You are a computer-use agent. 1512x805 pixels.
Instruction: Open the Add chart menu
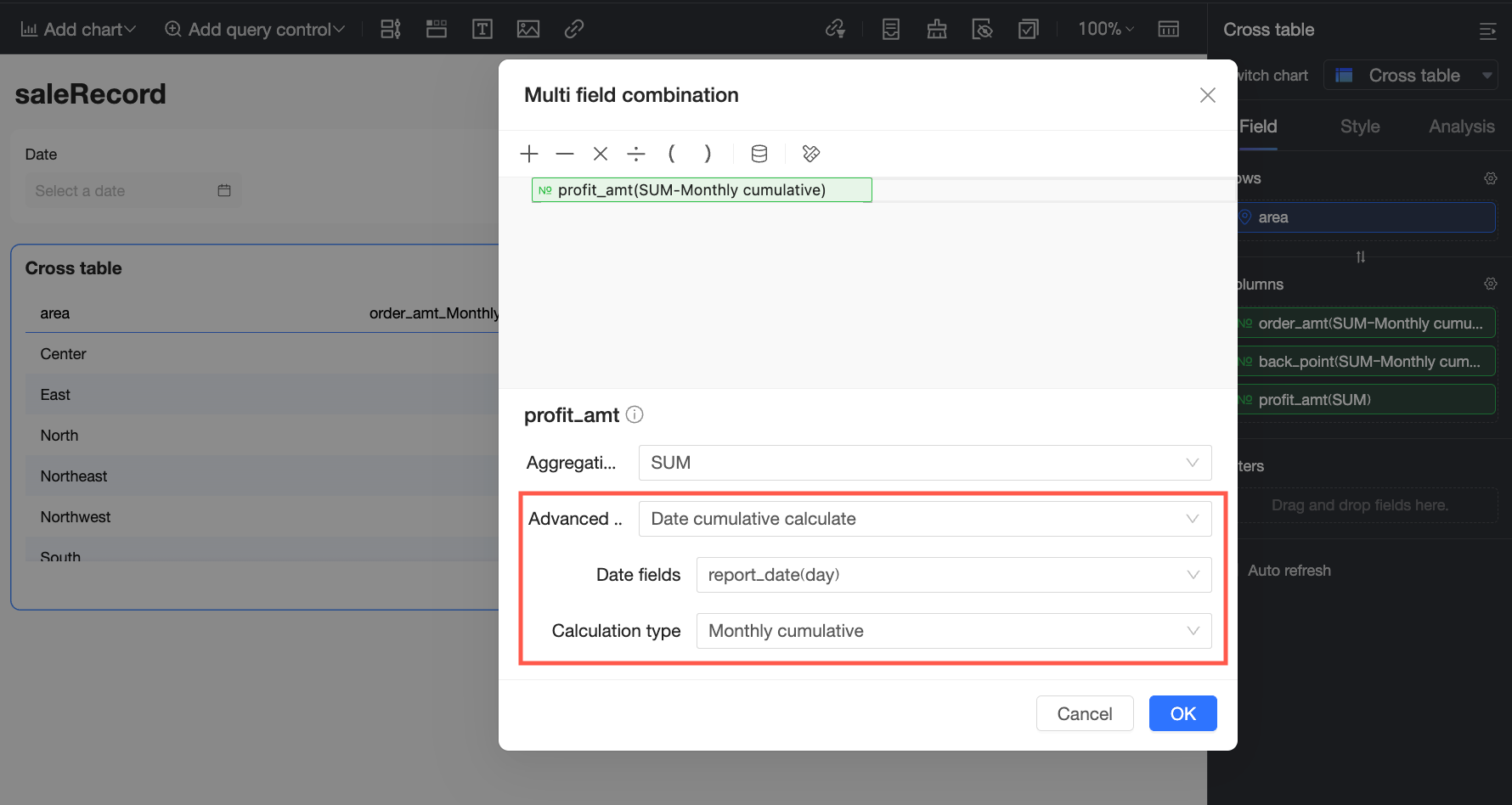pyautogui.click(x=78, y=30)
